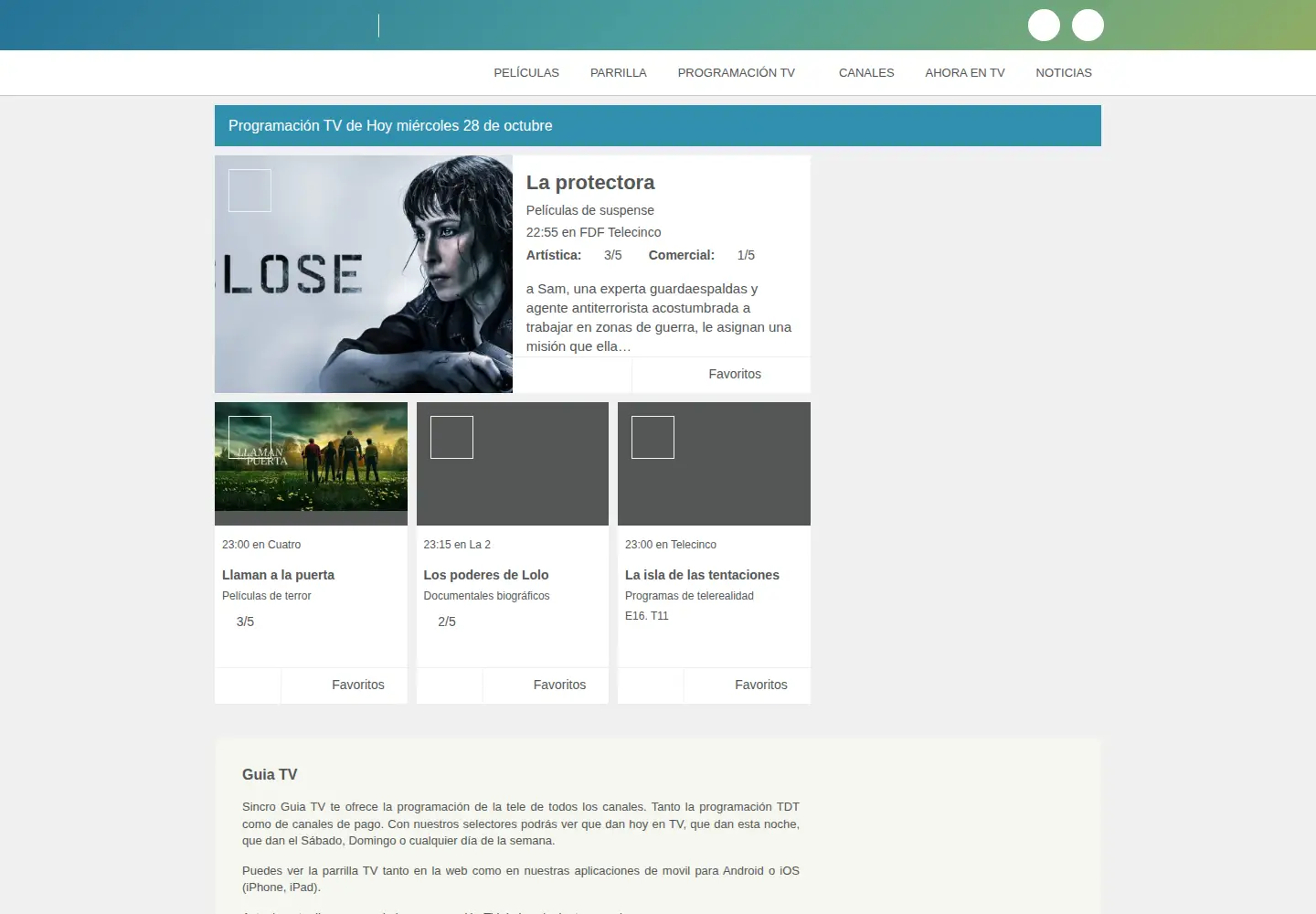Click the 'Comercial:' rating label
This screenshot has width=1316, height=914.
pyautogui.click(x=682, y=255)
